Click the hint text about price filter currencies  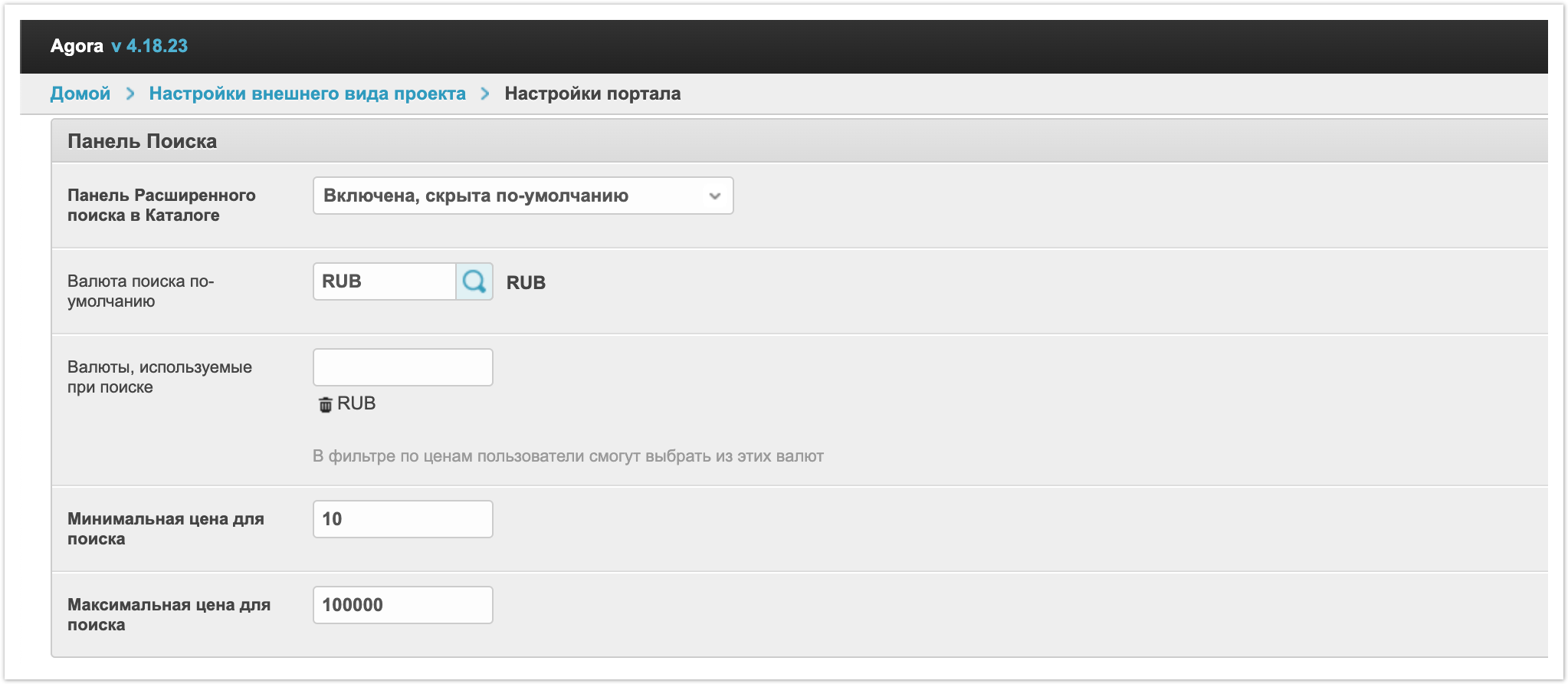(568, 456)
